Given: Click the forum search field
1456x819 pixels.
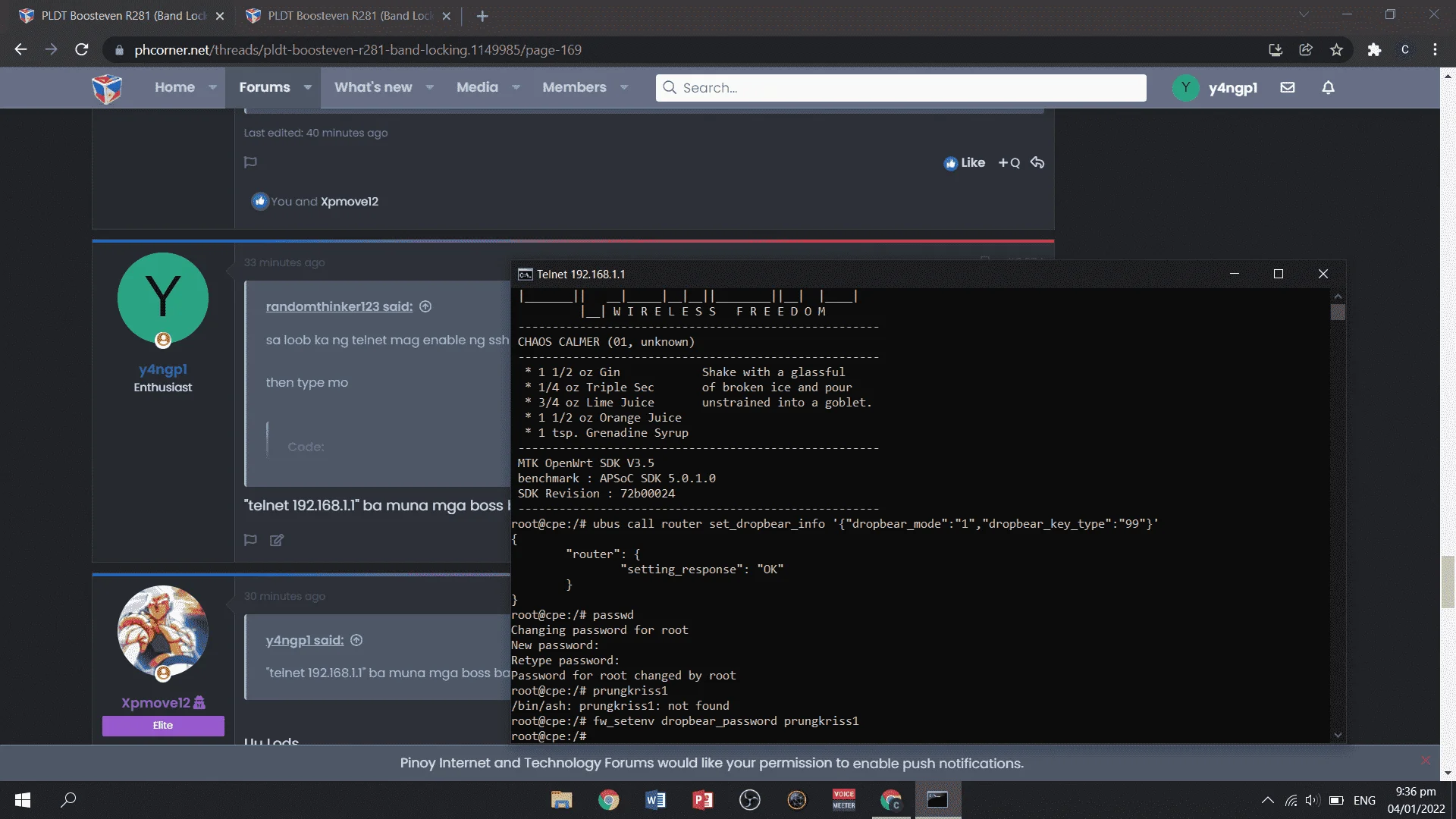Looking at the screenshot, I should (x=901, y=88).
